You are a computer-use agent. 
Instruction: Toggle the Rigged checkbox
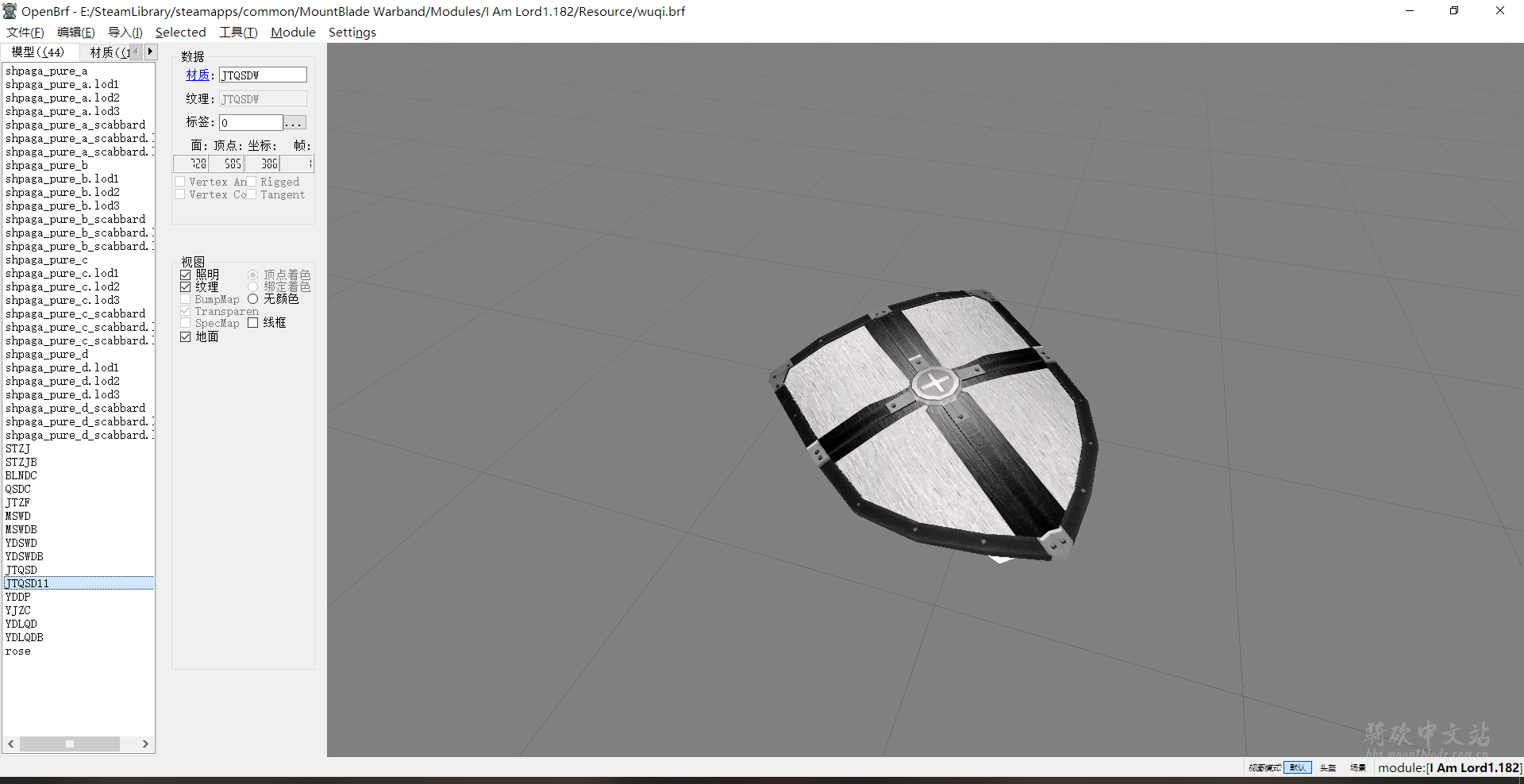coord(252,182)
